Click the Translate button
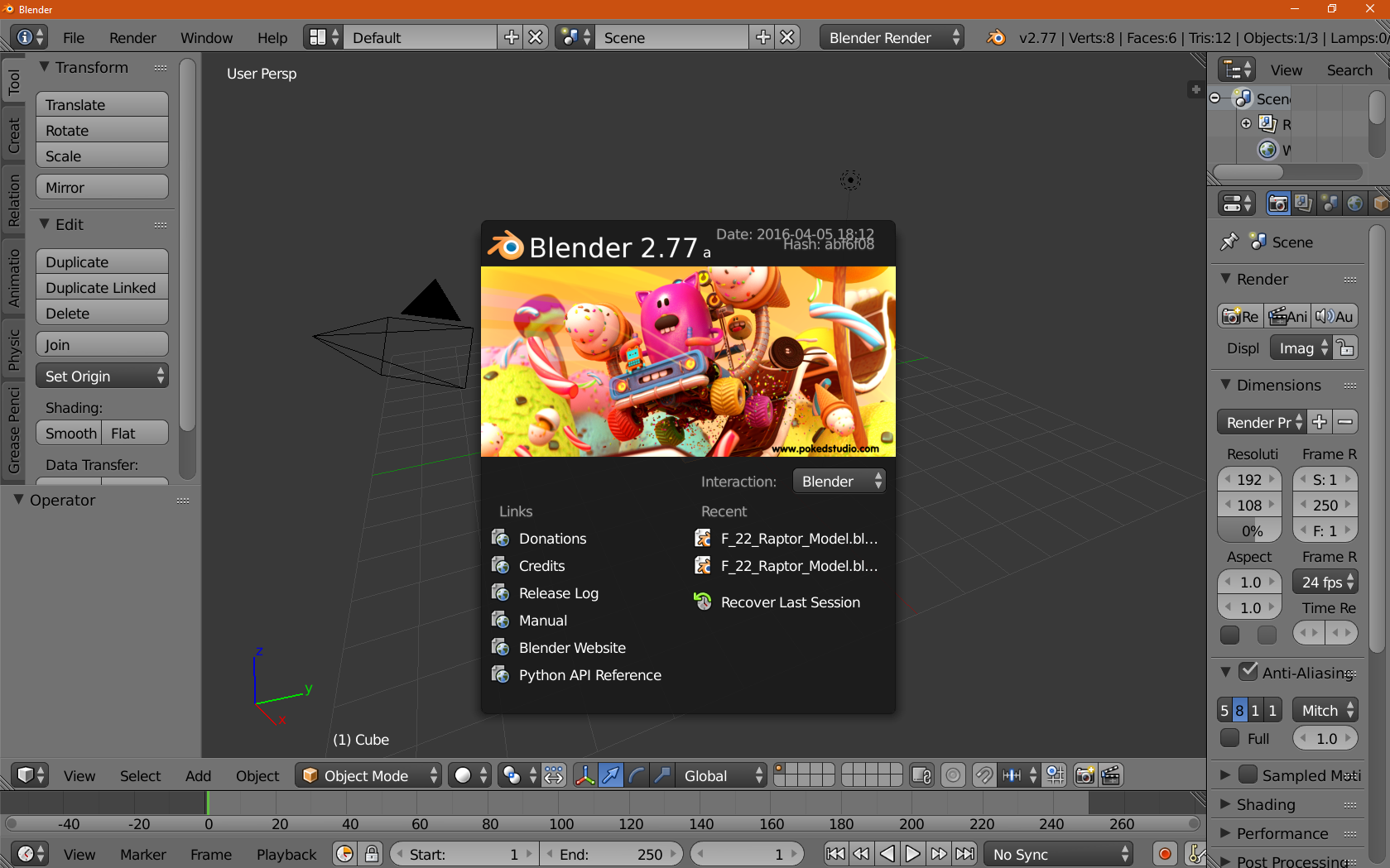The height and width of the screenshot is (868, 1390). click(102, 104)
